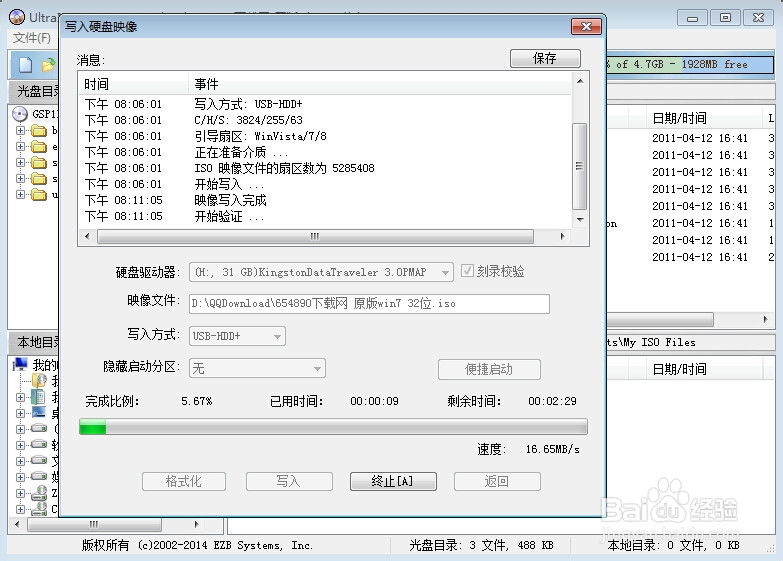Select the 开始验证 message row
783x561 pixels.
pyautogui.click(x=325, y=216)
